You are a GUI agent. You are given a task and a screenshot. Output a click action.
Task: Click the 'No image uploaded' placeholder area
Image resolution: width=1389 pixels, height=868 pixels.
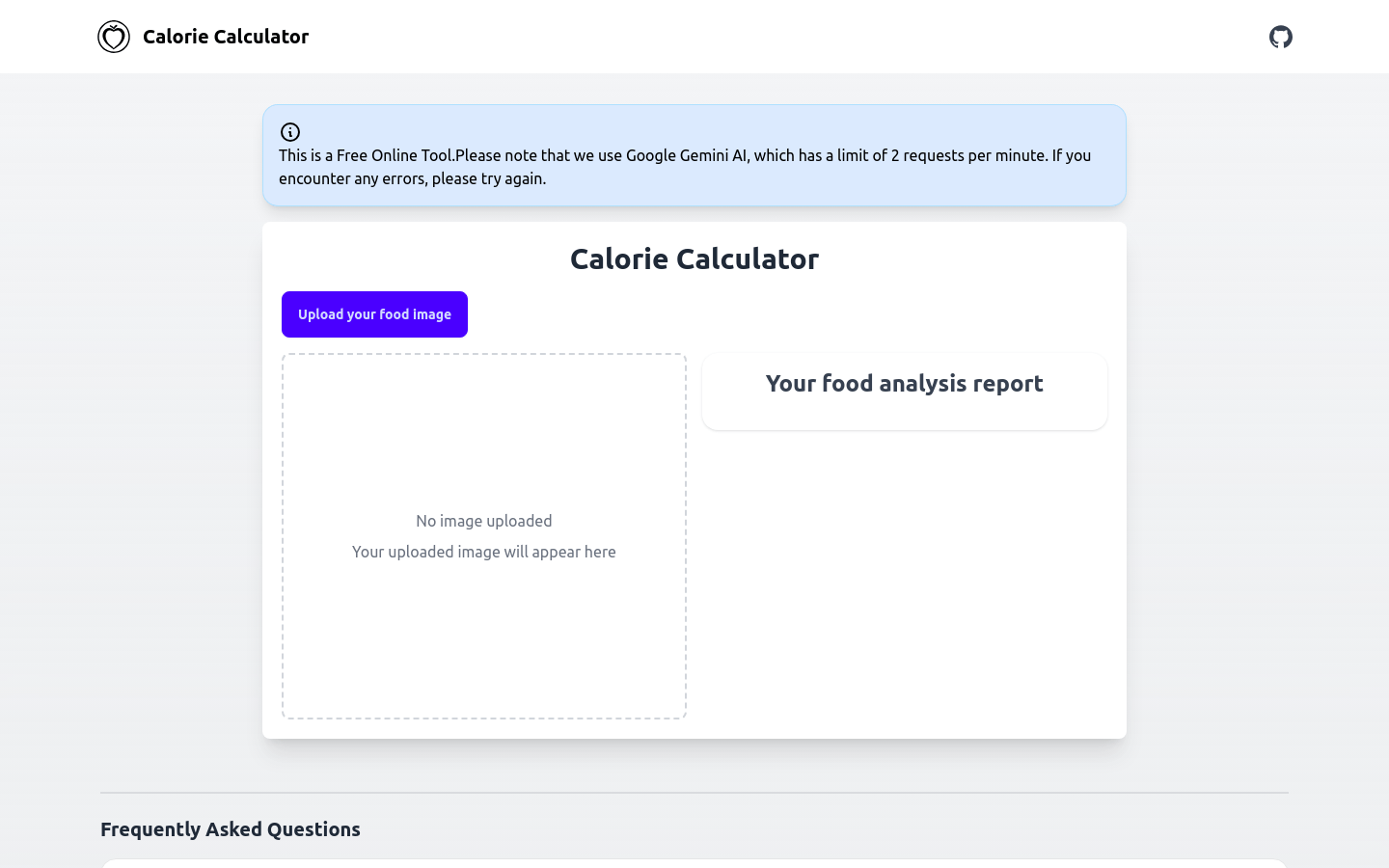click(x=483, y=521)
